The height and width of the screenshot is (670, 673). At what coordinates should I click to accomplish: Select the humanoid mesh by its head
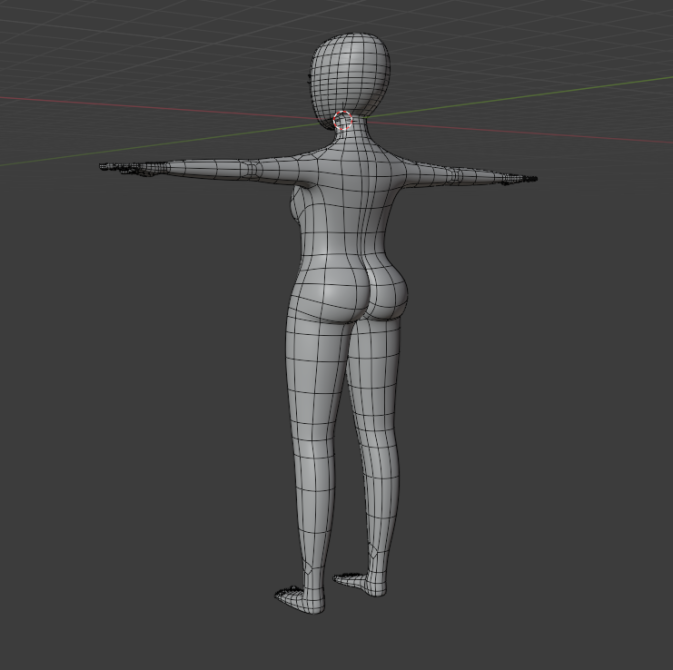(x=351, y=76)
